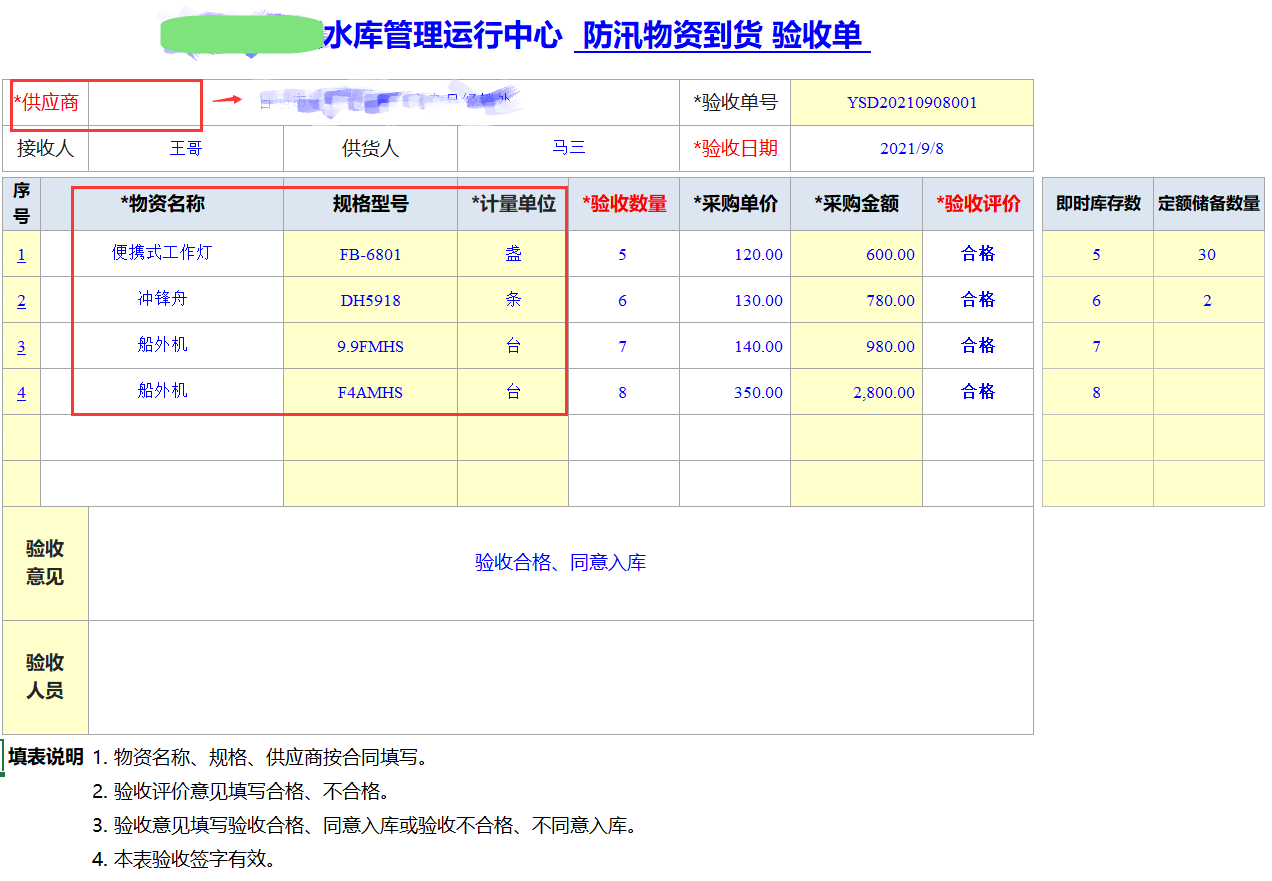Click the empty 验收人员 signature area
The image size is (1272, 881).
point(560,676)
